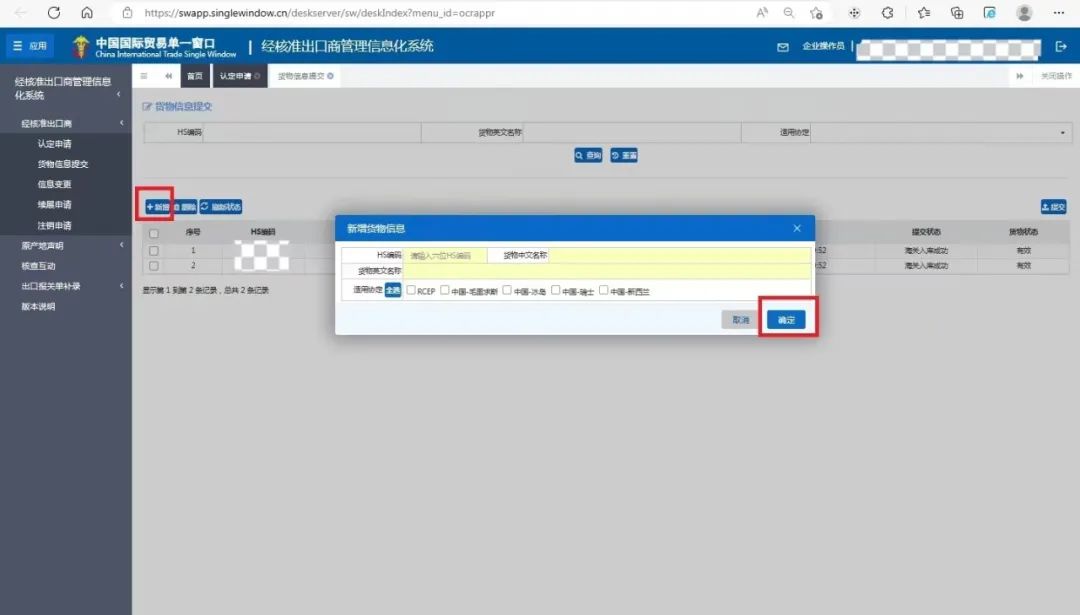Click the double-right arrow tab scroll icon
The height and width of the screenshot is (615, 1080).
(1020, 76)
